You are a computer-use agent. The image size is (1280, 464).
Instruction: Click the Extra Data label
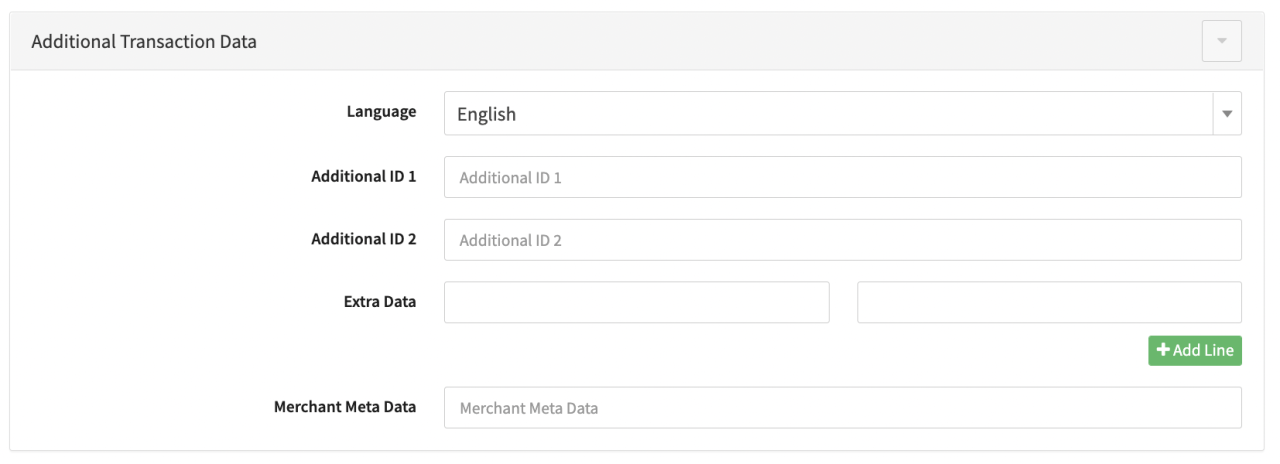[x=381, y=301]
